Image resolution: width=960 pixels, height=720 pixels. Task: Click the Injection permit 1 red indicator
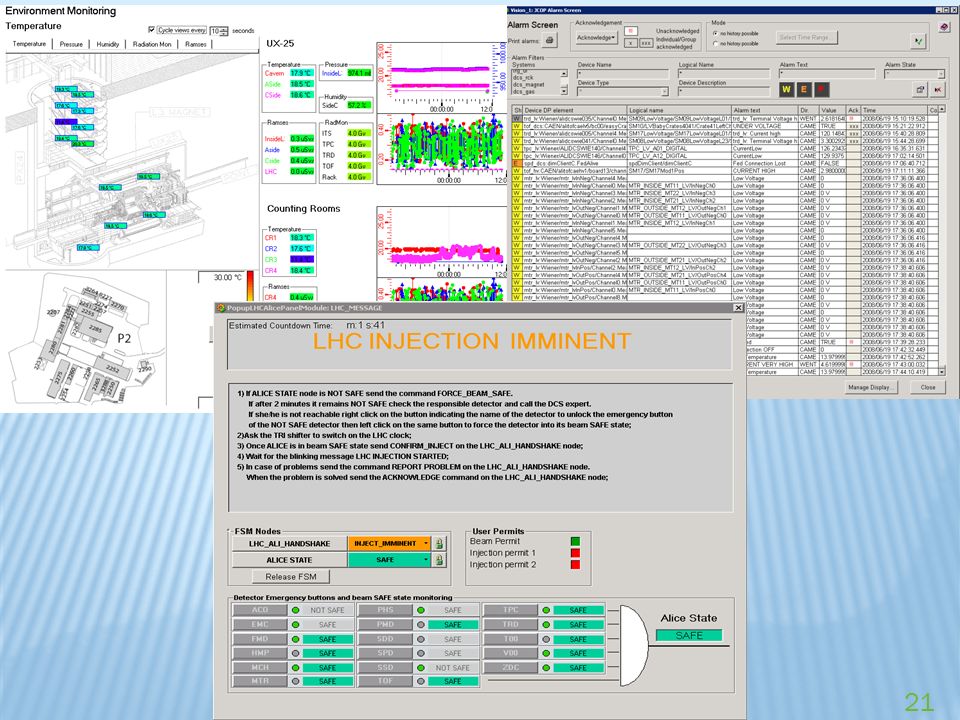point(575,553)
